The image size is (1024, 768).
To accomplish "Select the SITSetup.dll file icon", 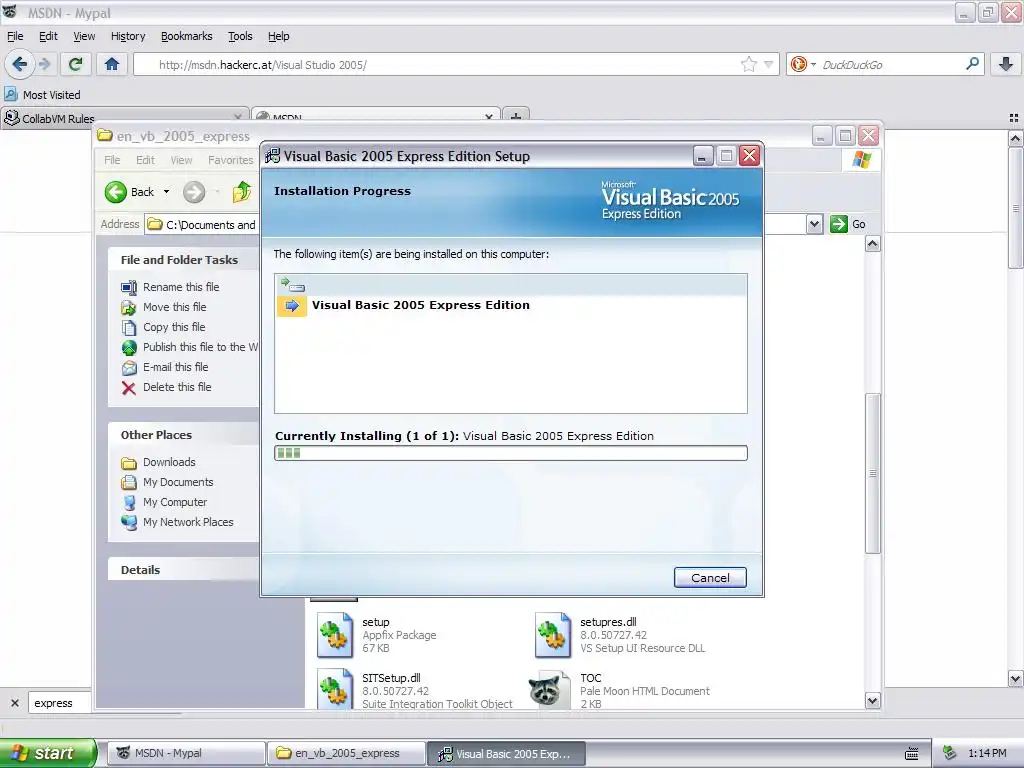I will point(335,688).
